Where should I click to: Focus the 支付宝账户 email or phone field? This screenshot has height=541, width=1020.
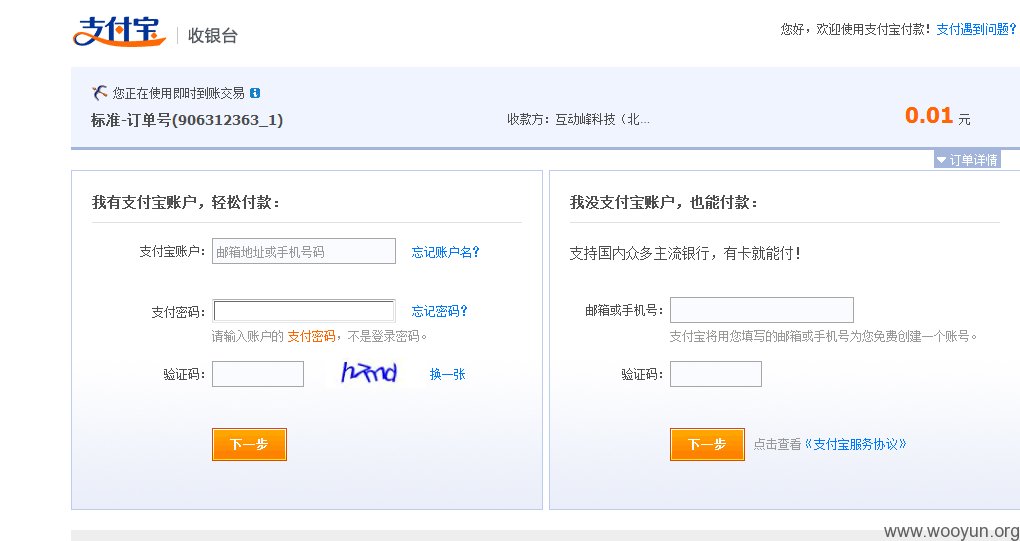[304, 251]
